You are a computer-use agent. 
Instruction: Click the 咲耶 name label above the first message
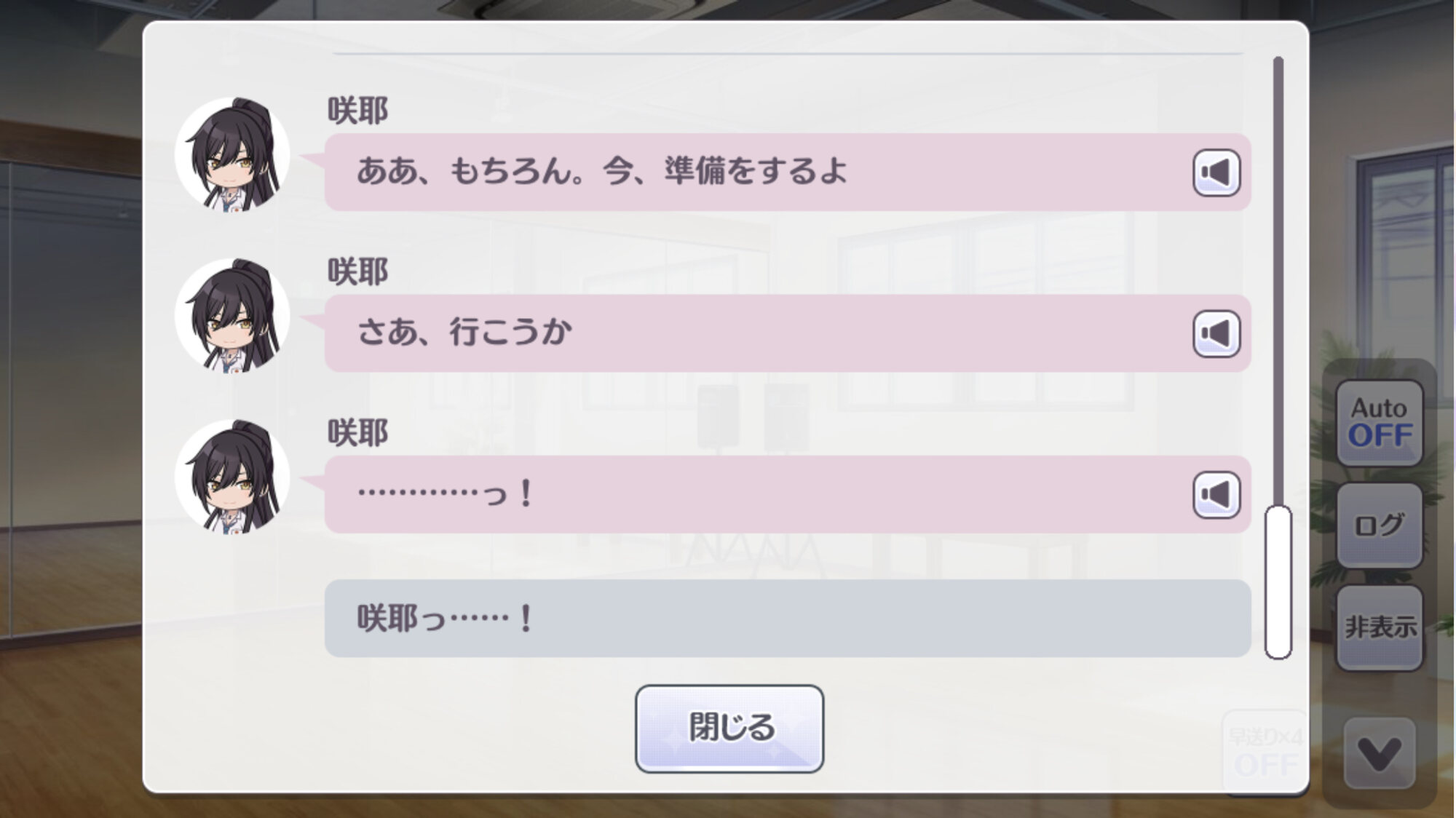click(x=357, y=111)
